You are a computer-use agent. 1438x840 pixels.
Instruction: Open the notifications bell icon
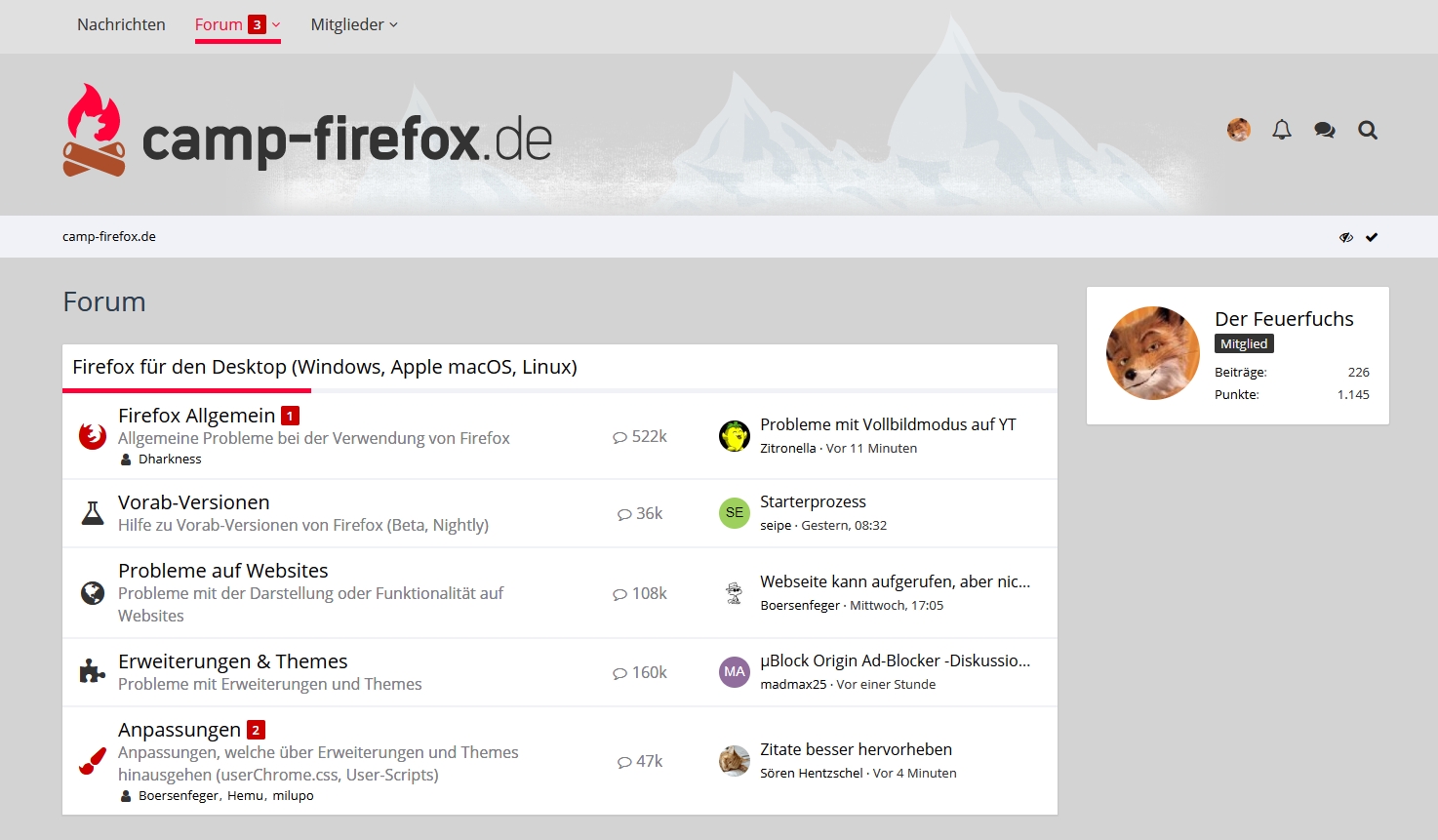pos(1282,130)
